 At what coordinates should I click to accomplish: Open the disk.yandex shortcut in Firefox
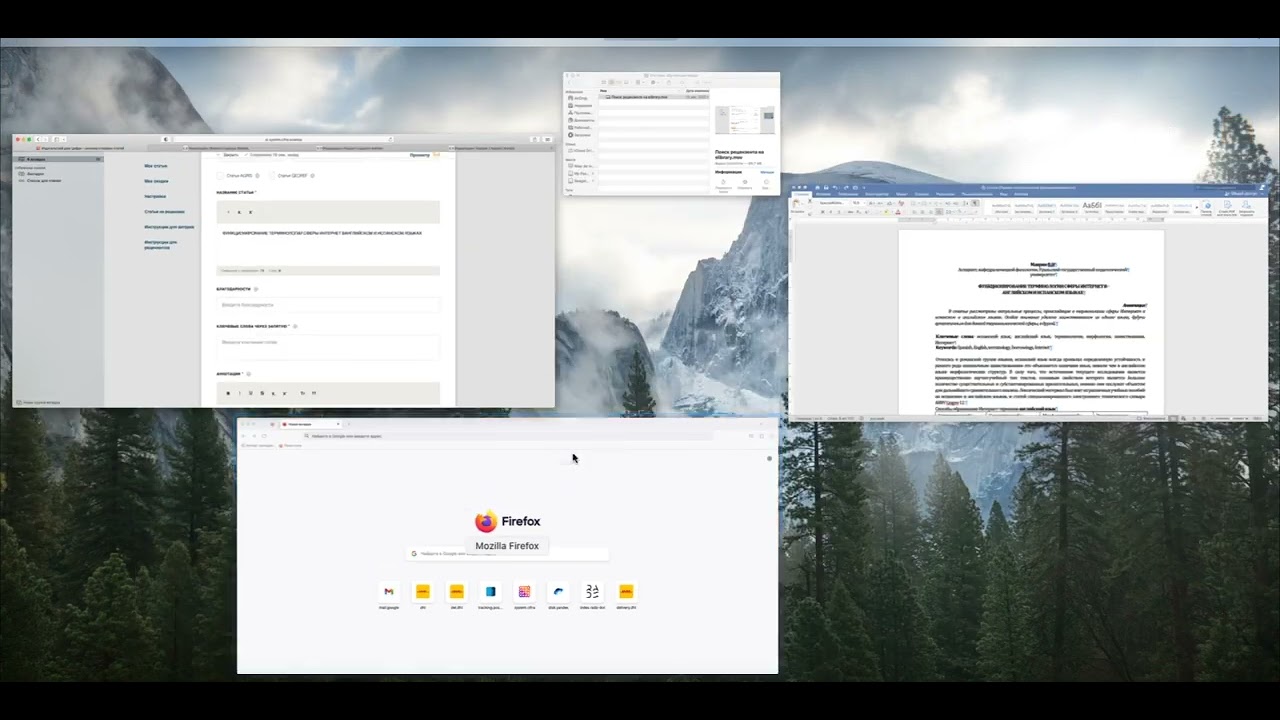click(x=558, y=592)
